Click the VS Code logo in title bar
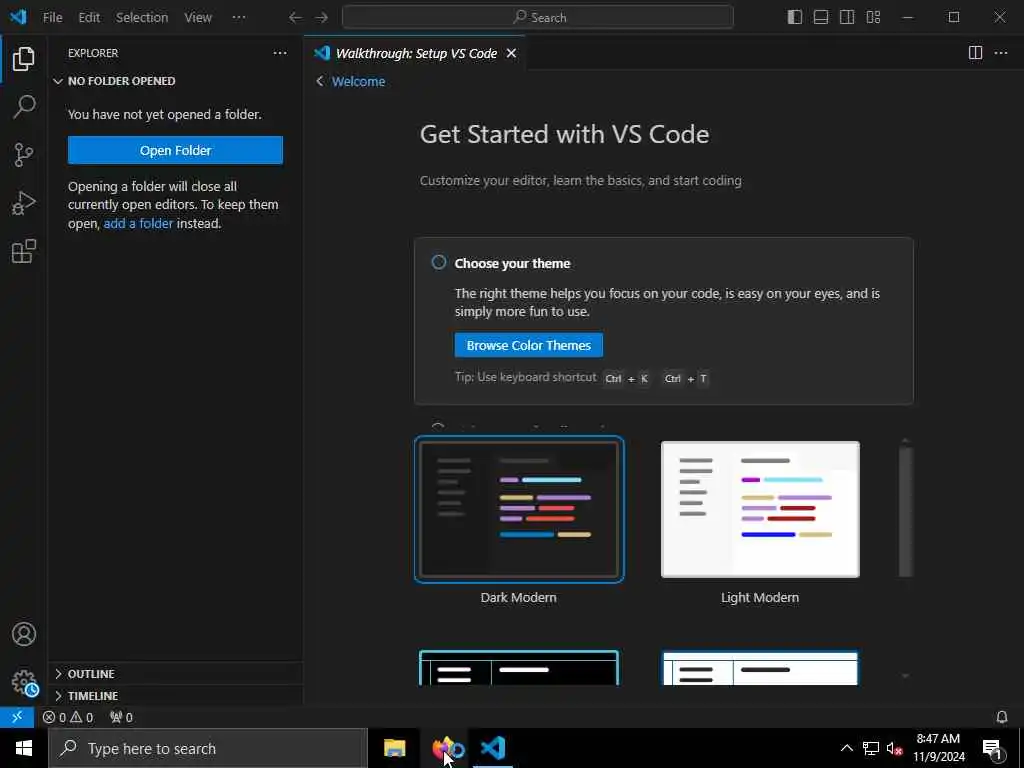The width and height of the screenshot is (1024, 768). coord(18,17)
